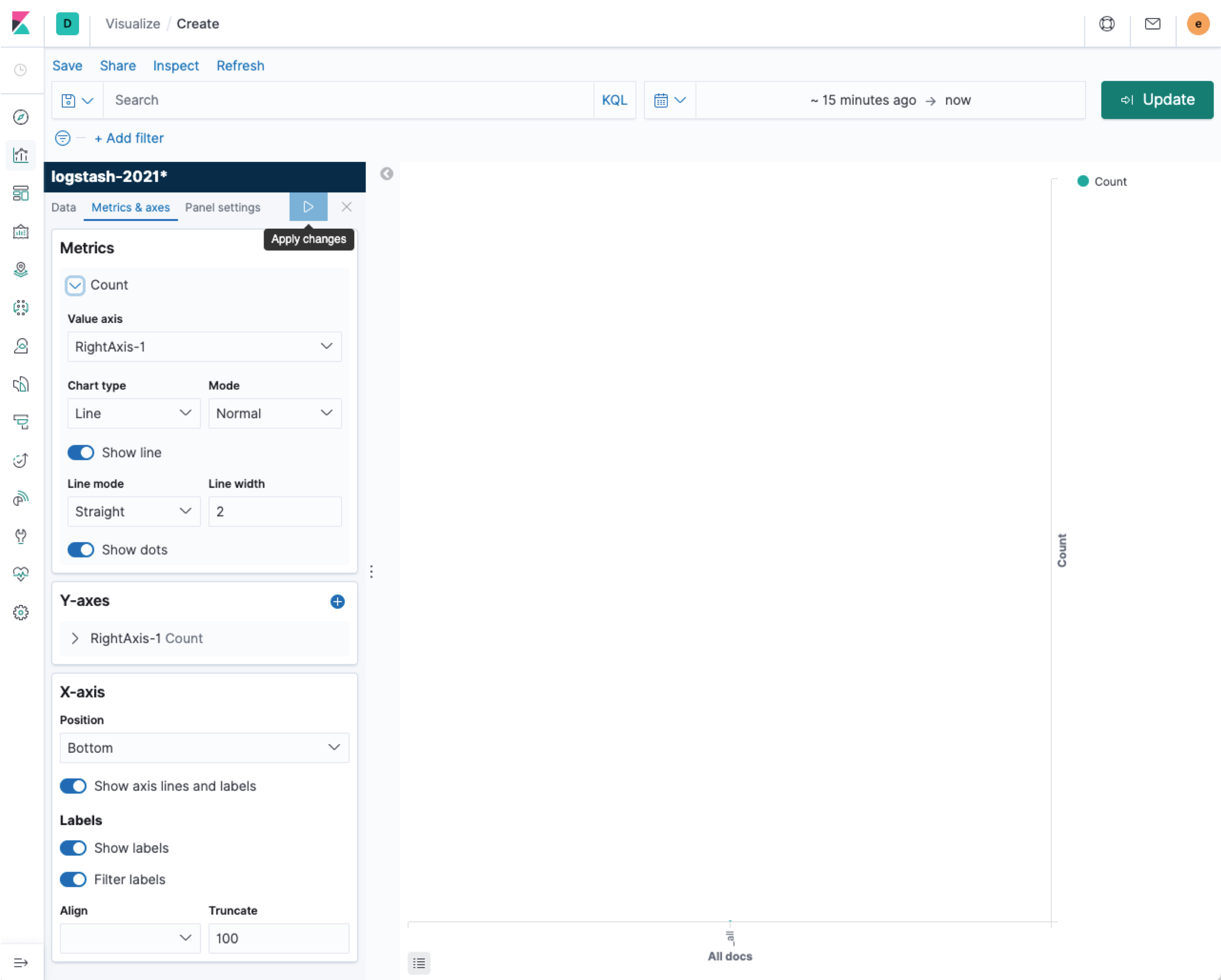Open the newsfeed mail icon in header
The width and height of the screenshot is (1221, 980).
pyautogui.click(x=1152, y=24)
